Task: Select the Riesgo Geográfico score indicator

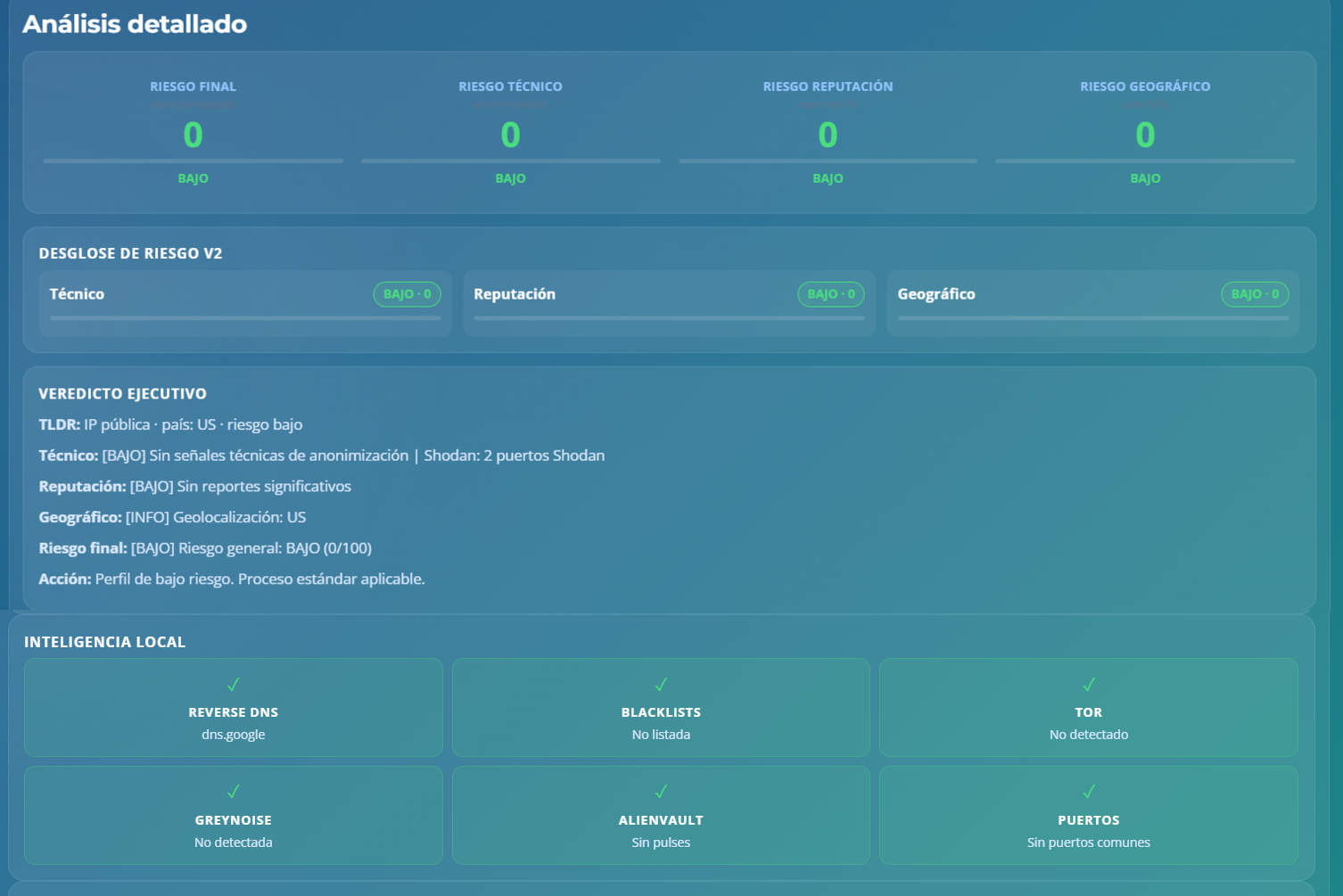Action: tap(1144, 136)
